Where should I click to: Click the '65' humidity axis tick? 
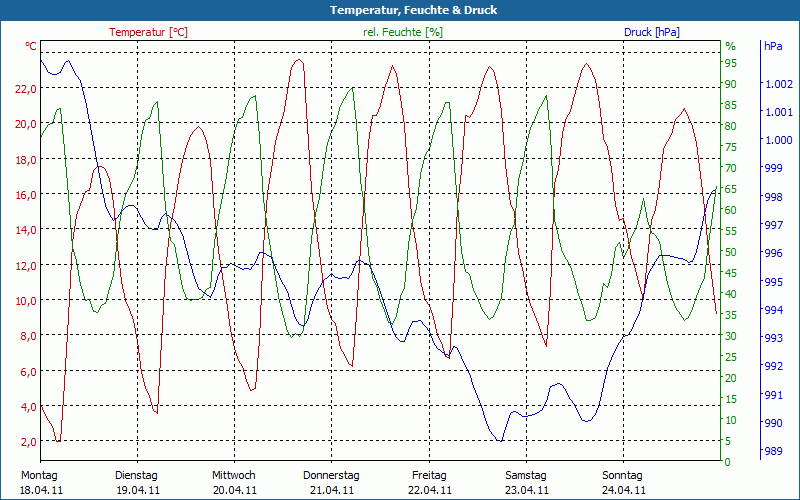731,189
